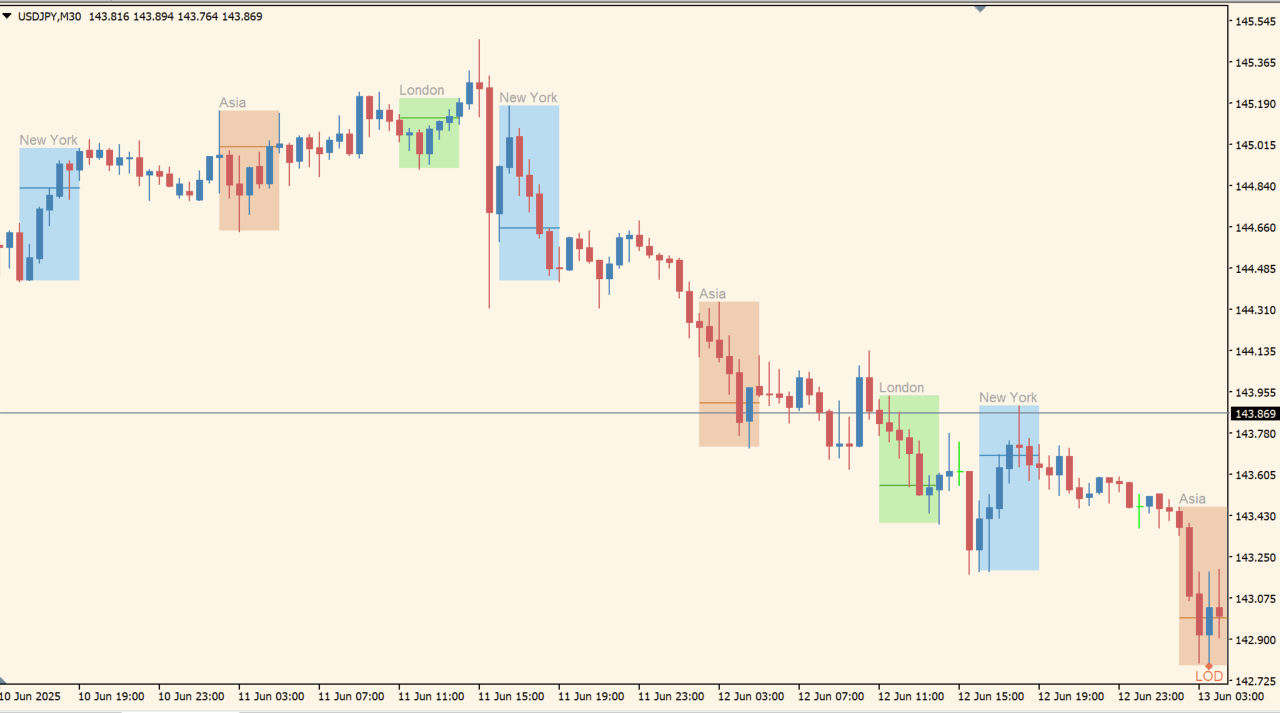The image size is (1280, 713).
Task: Click the 143.430 price axis label
Action: [x=1254, y=516]
